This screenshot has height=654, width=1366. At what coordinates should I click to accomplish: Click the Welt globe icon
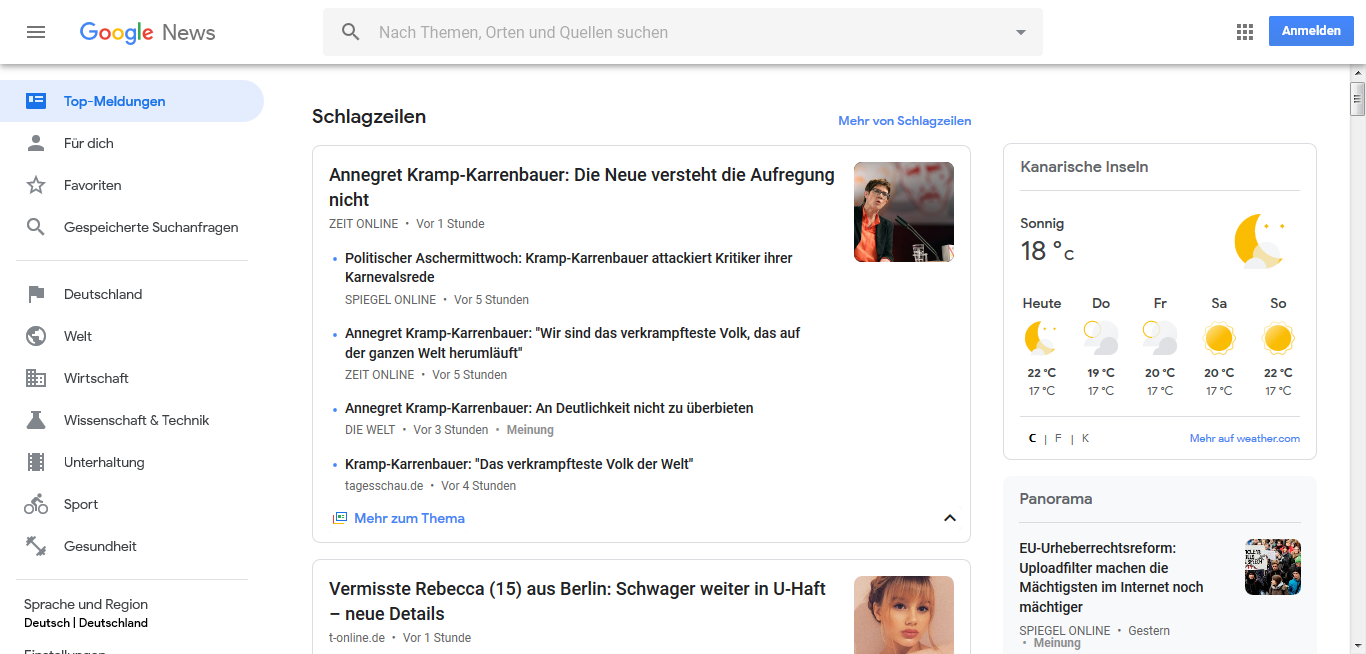36,336
